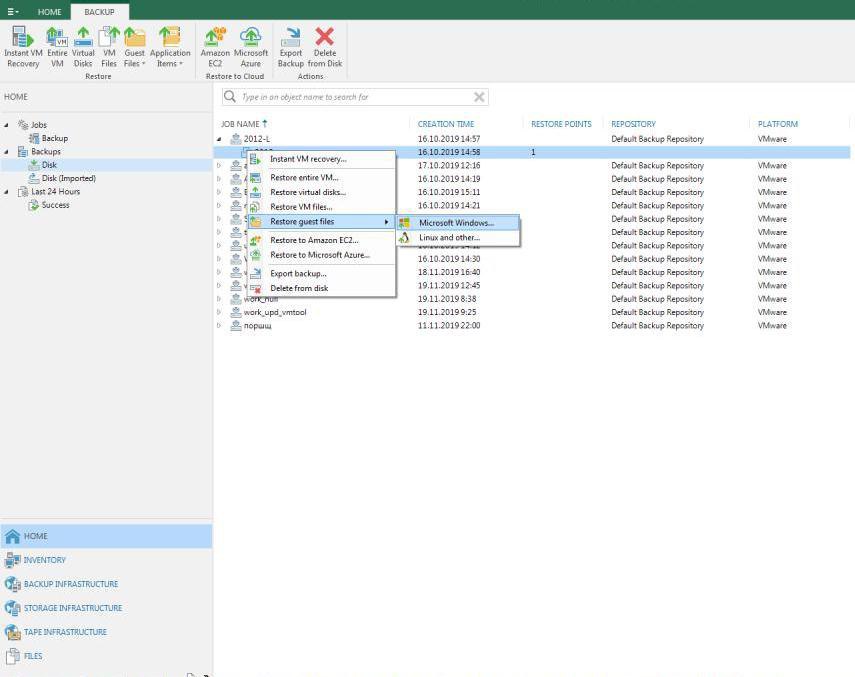Click the Tape Infrastructure pane icon
This screenshot has width=855, height=677.
coord(12,632)
